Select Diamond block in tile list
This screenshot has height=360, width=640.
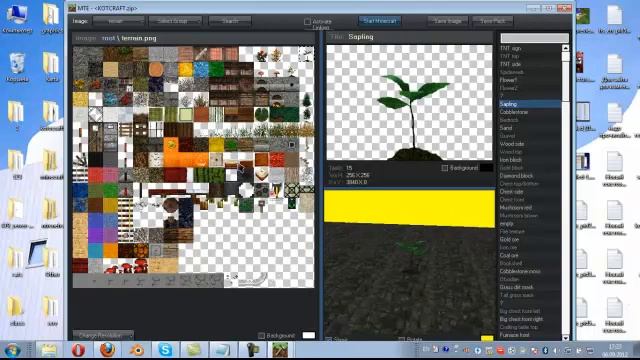530,176
